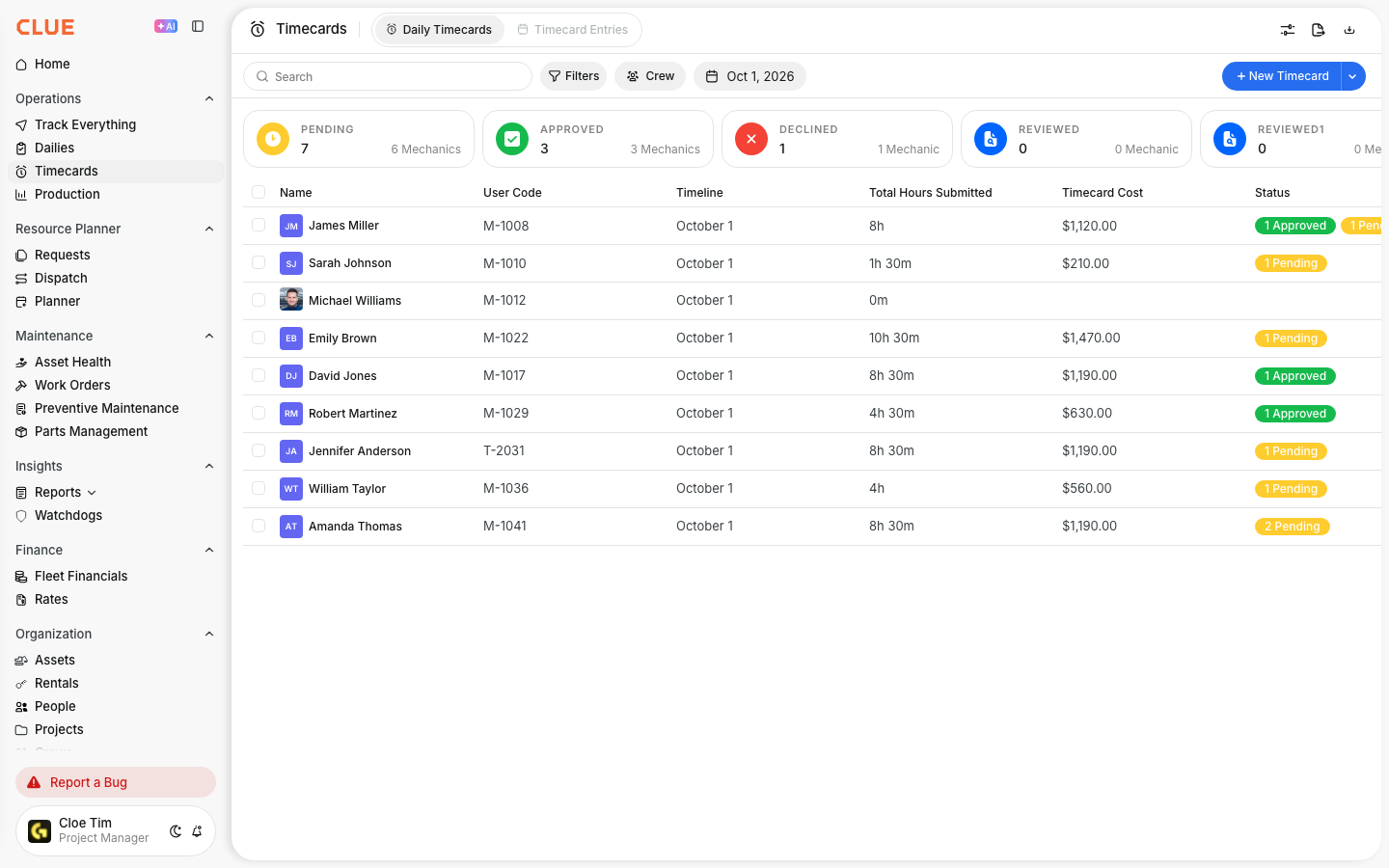Click the Declined red X icon
The height and width of the screenshot is (868, 1389).
click(x=751, y=139)
